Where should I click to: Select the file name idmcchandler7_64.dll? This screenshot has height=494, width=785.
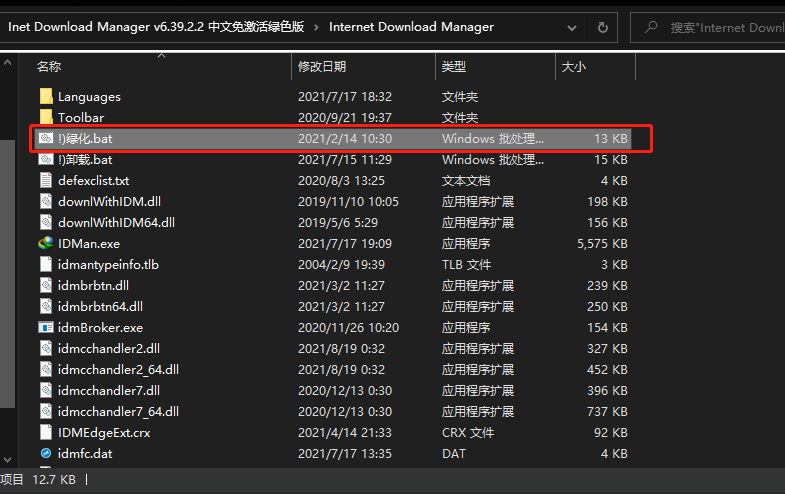click(118, 412)
